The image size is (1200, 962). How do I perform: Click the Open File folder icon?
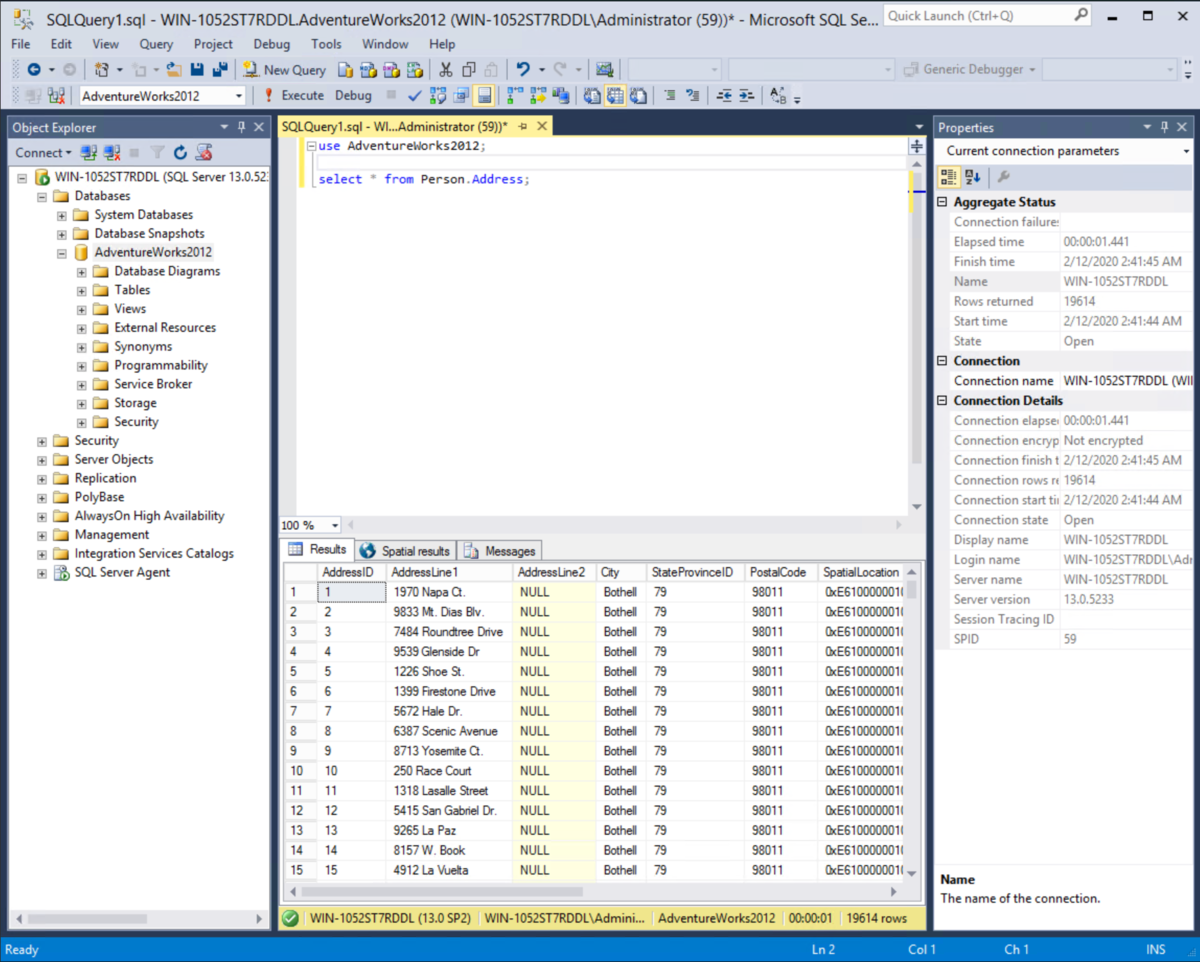pyautogui.click(x=174, y=70)
